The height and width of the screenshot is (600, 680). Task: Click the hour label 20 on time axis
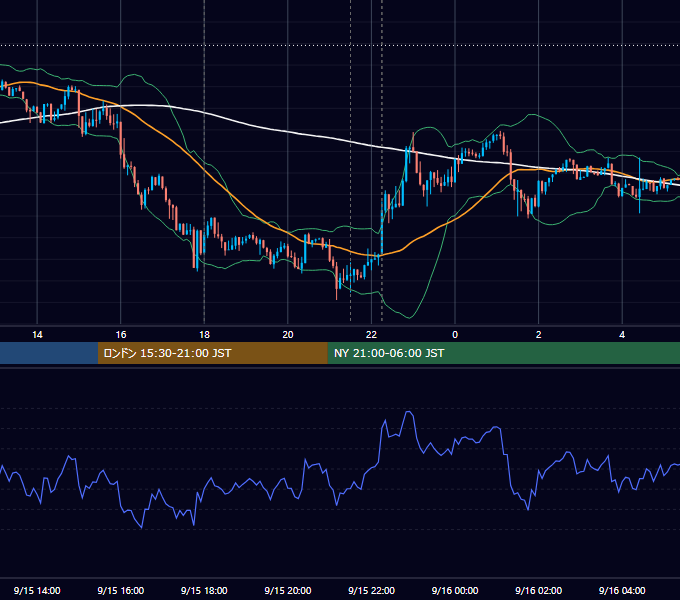(288, 335)
